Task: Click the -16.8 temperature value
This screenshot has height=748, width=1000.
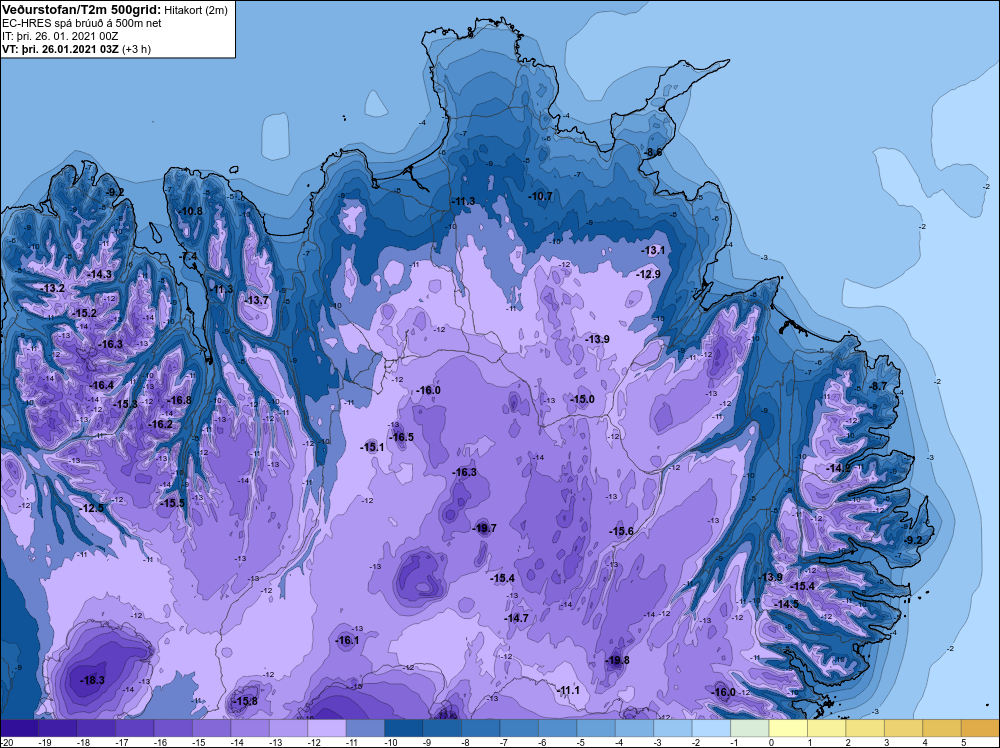Action: (179, 400)
